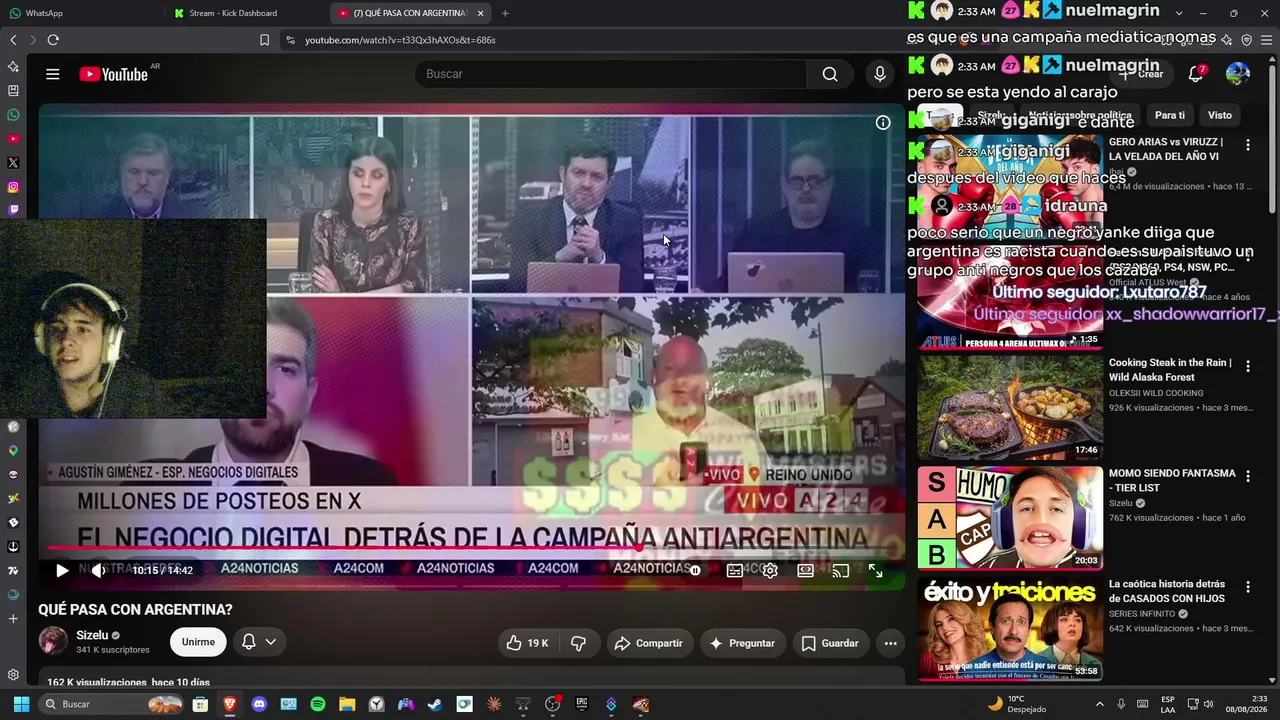This screenshot has width=1280, height=720.
Task: Open options for Cooking Steak in the Rain video
Action: pos(1247,366)
